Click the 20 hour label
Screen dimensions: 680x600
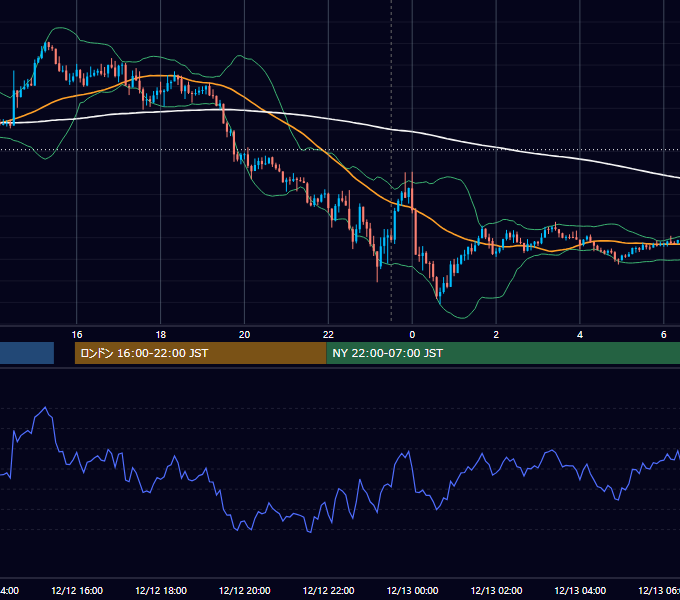click(x=245, y=335)
